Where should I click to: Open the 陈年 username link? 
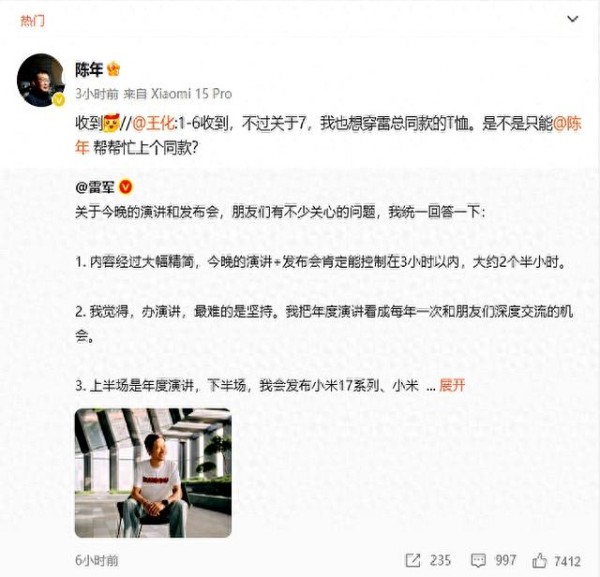pyautogui.click(x=89, y=70)
